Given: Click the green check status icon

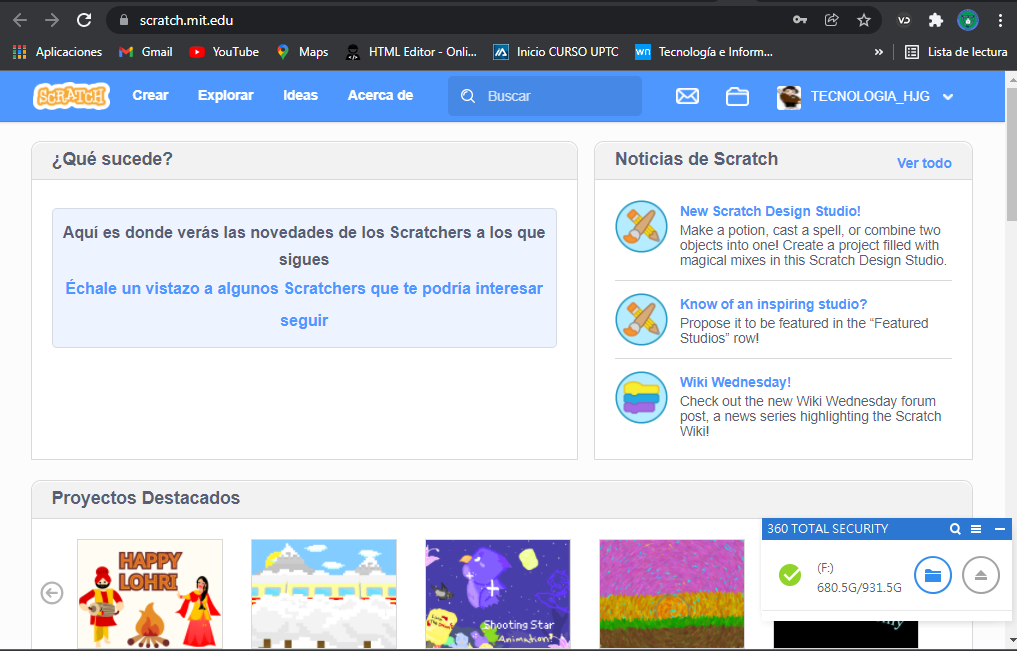Looking at the screenshot, I should click(x=789, y=575).
